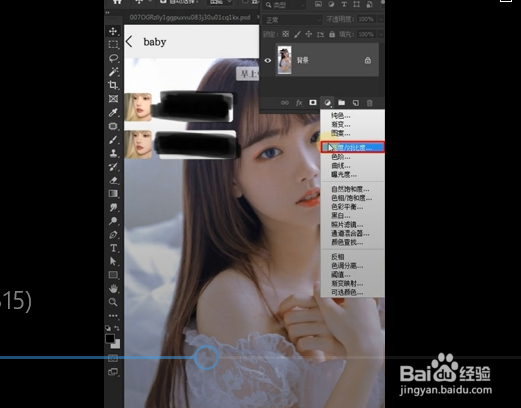Screen dimensions: 521x408
Task: Open the opacity slider arrow
Action: tap(381, 20)
